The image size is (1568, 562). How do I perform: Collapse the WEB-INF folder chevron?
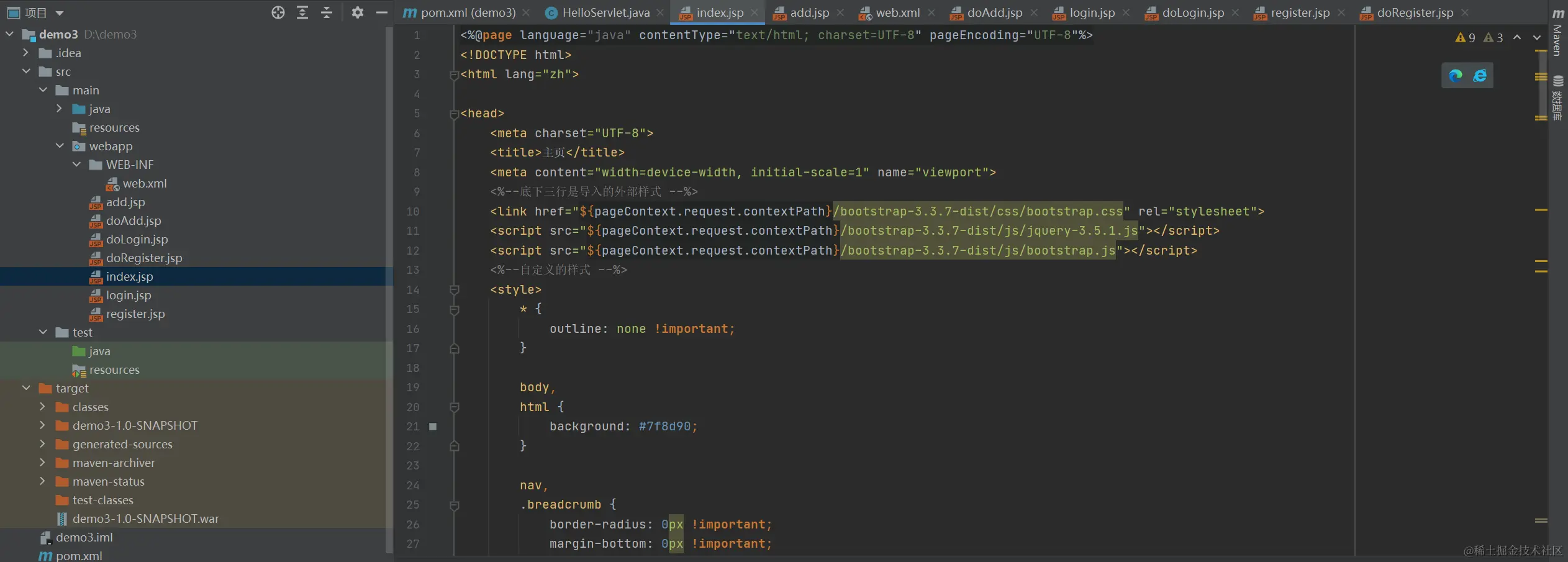point(76,165)
